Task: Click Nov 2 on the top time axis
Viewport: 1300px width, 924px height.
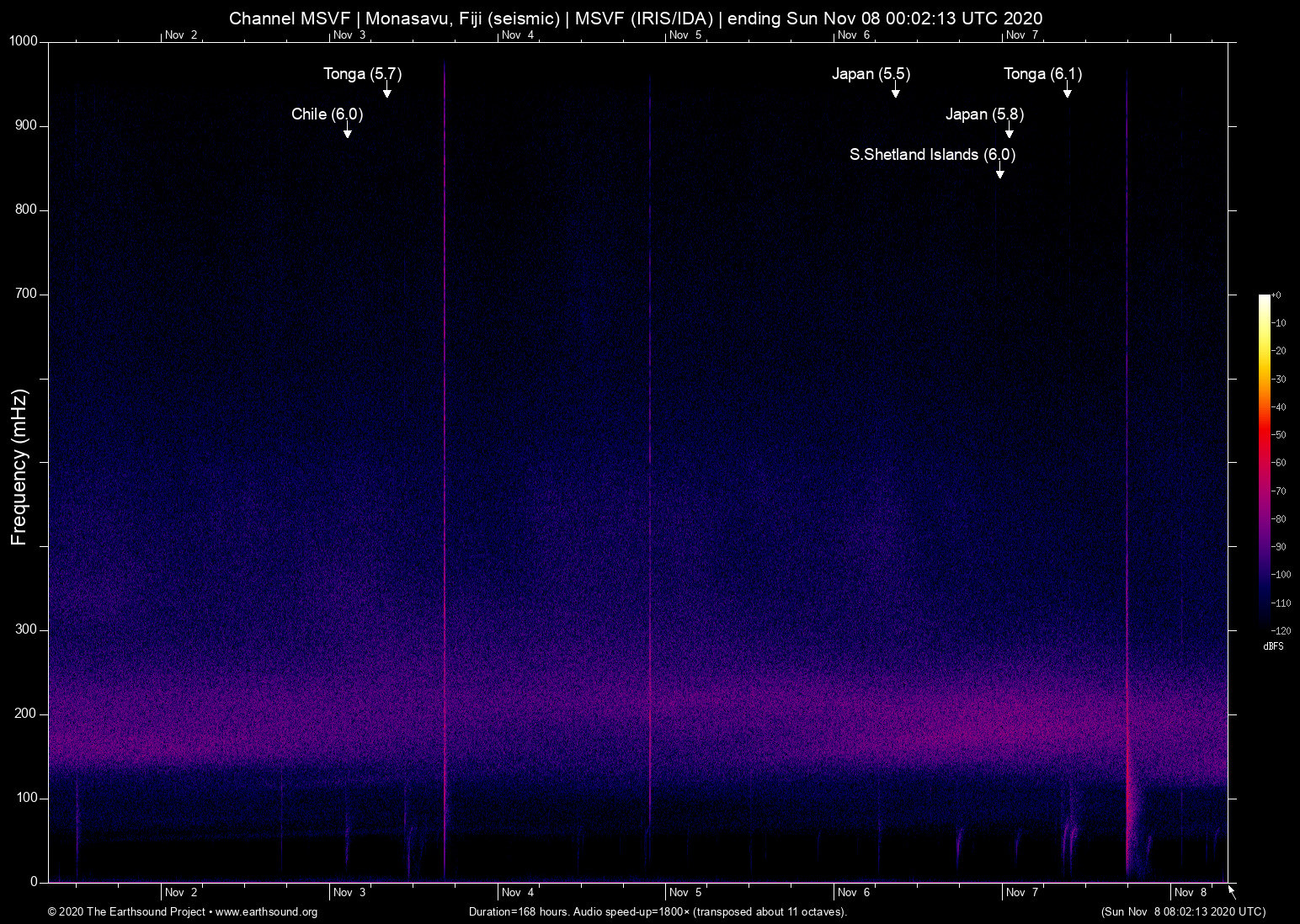Action: click(x=181, y=35)
